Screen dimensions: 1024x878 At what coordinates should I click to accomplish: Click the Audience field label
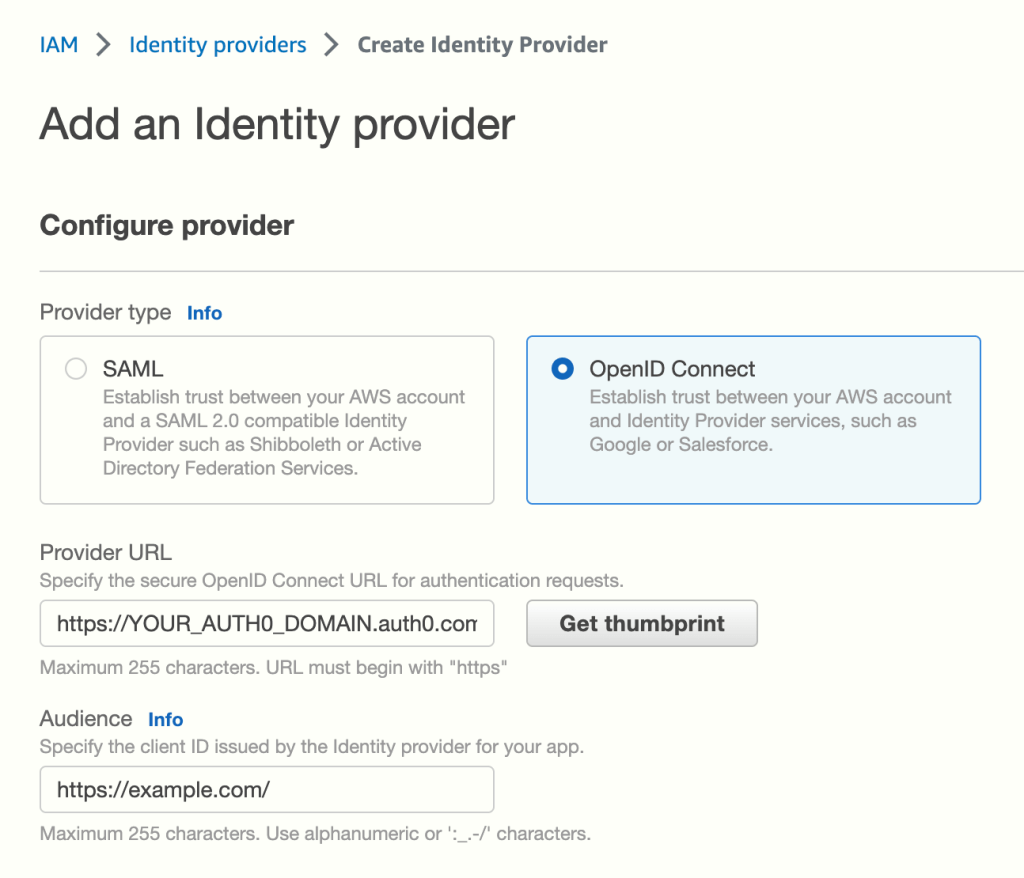coord(86,719)
